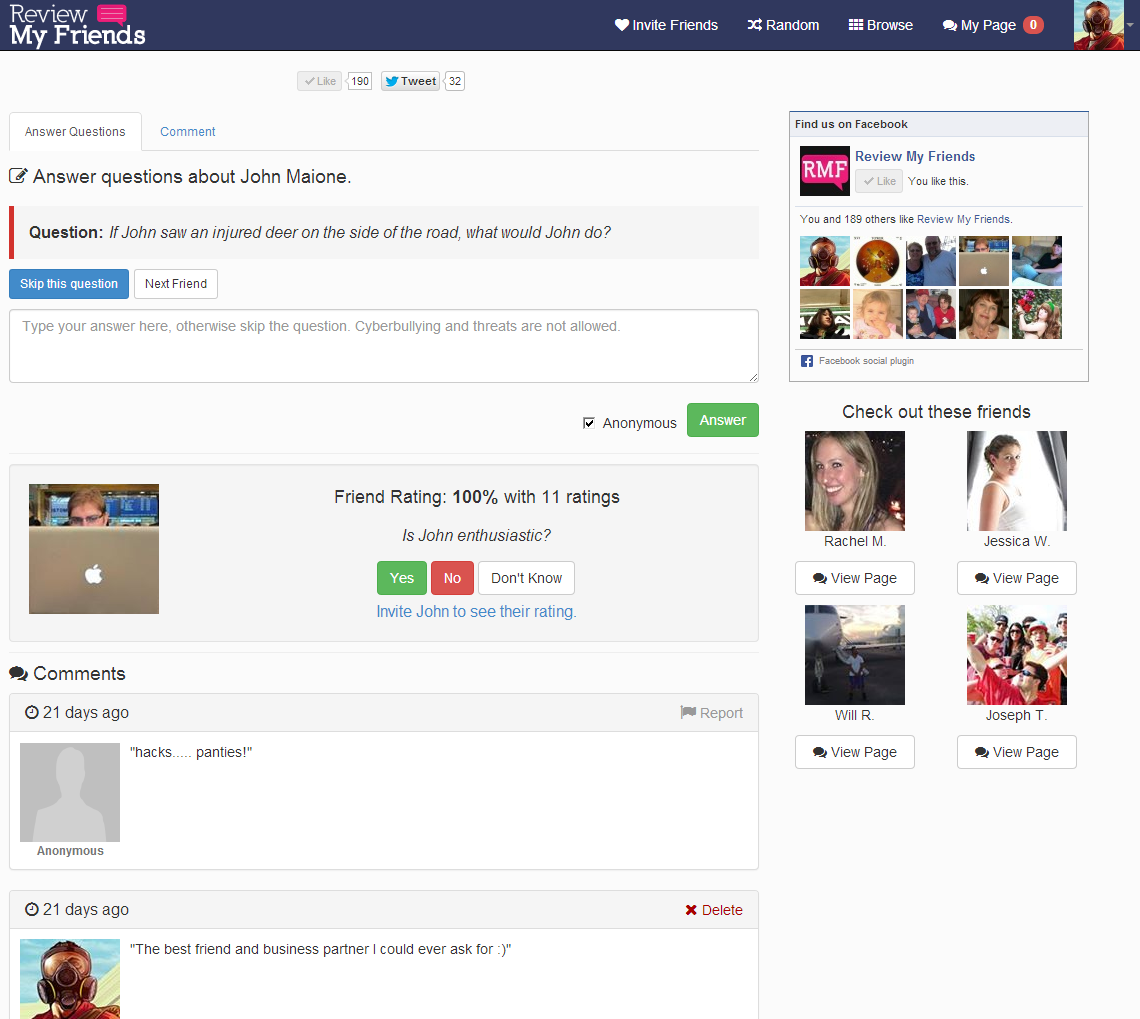
Task: Click Skip this question button
Action: [69, 284]
